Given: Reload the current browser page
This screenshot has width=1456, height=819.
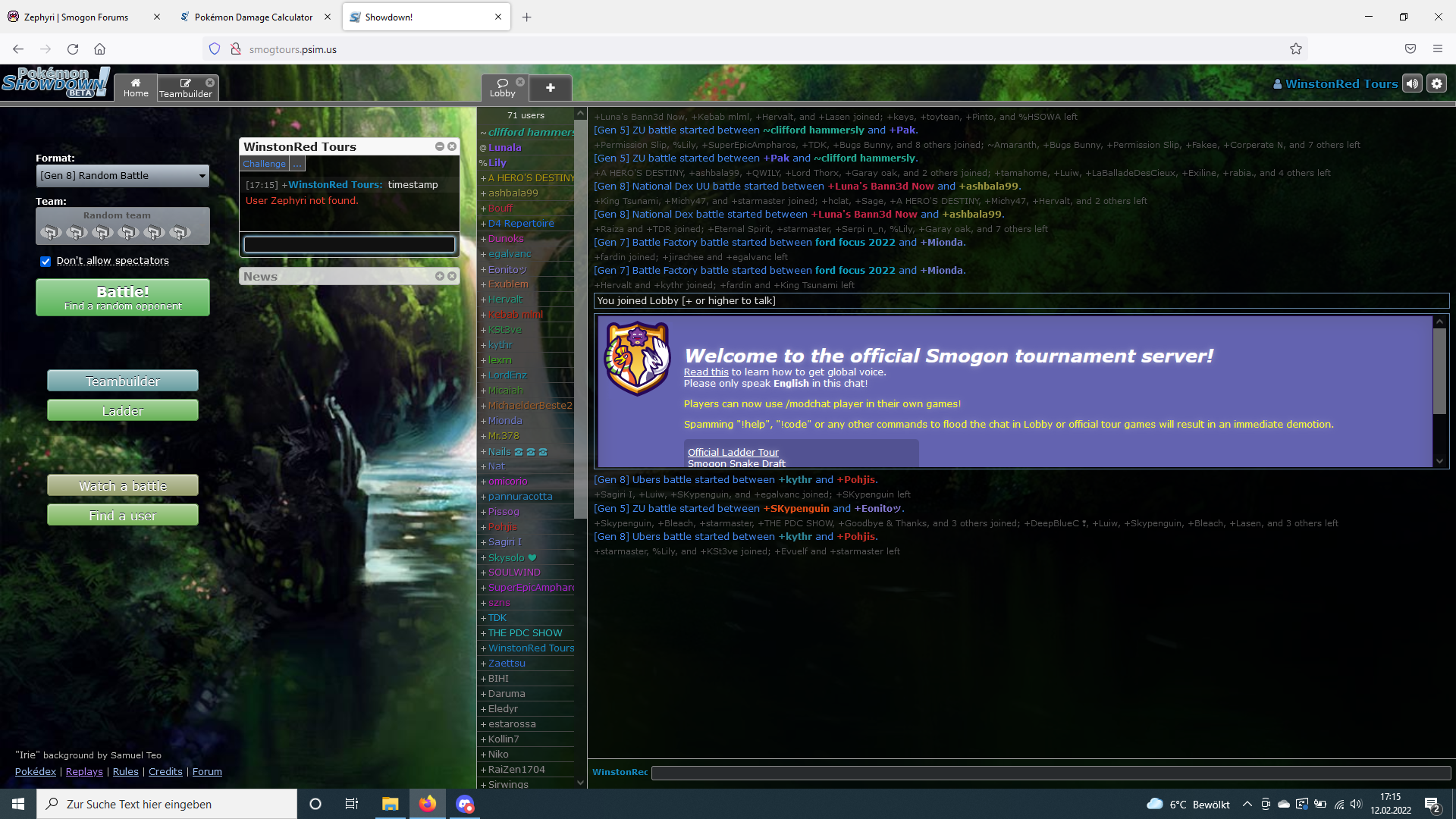Looking at the screenshot, I should pyautogui.click(x=73, y=49).
